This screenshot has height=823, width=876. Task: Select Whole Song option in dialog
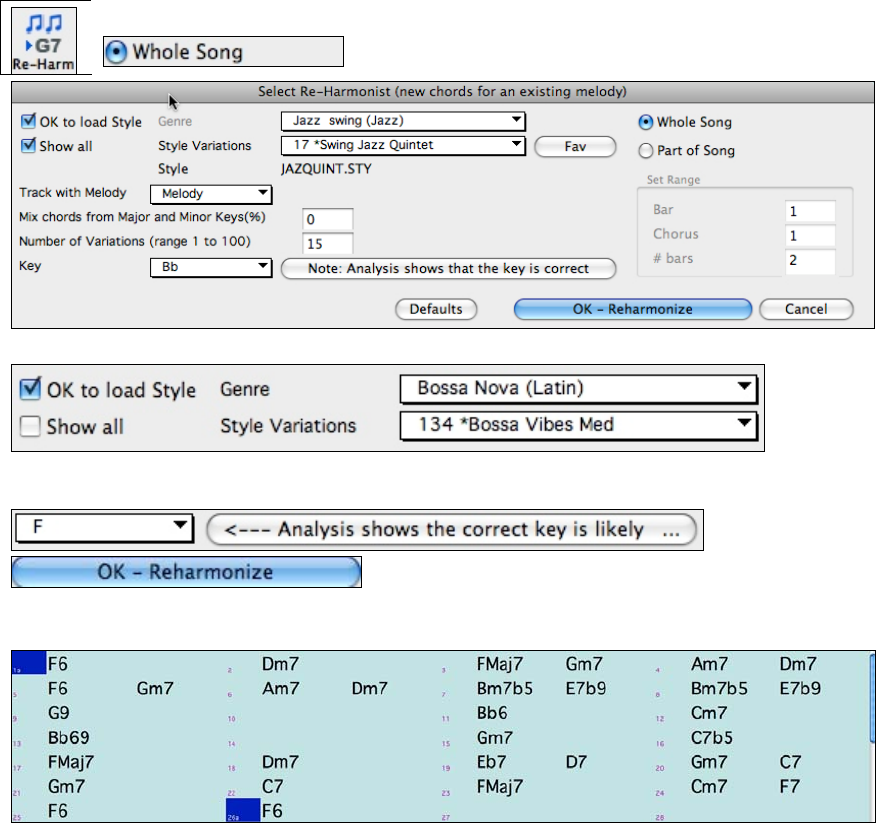click(647, 122)
